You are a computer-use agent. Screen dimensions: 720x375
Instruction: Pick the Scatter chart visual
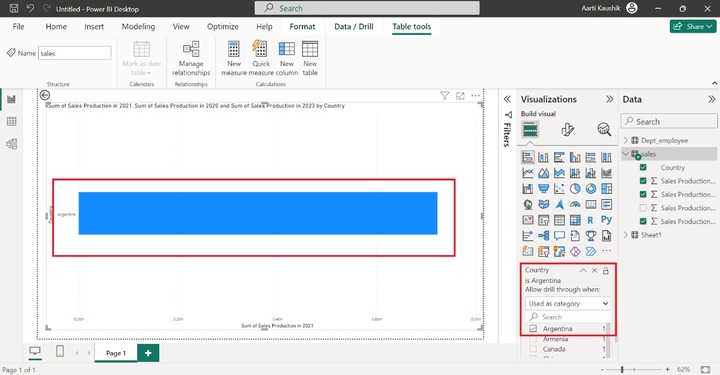559,189
